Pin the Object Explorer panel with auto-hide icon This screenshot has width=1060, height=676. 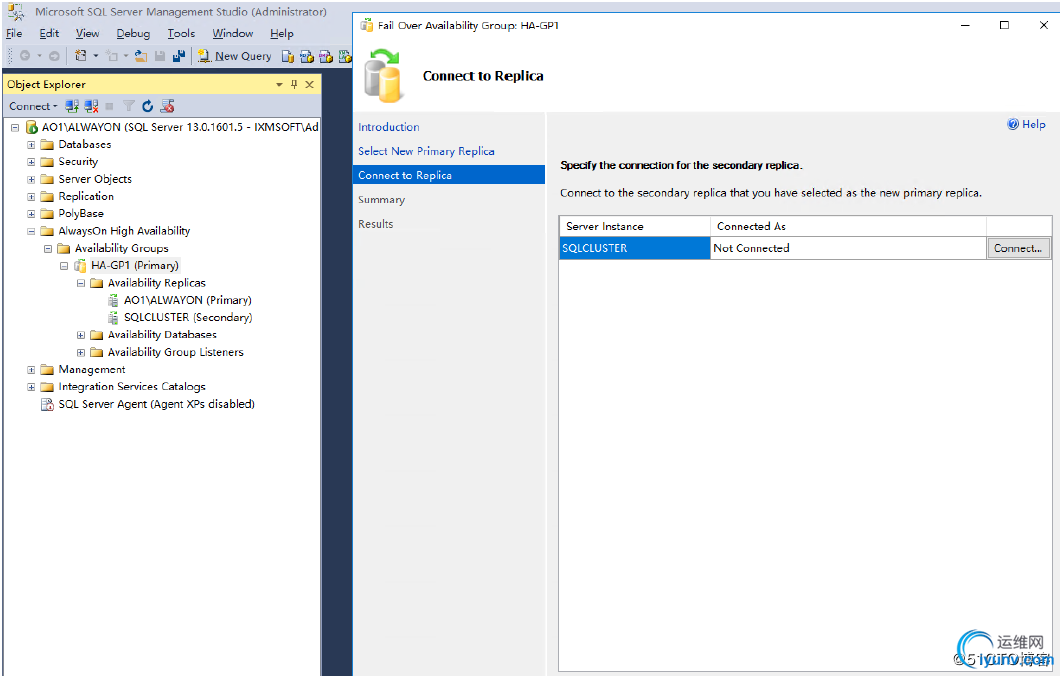coord(294,84)
